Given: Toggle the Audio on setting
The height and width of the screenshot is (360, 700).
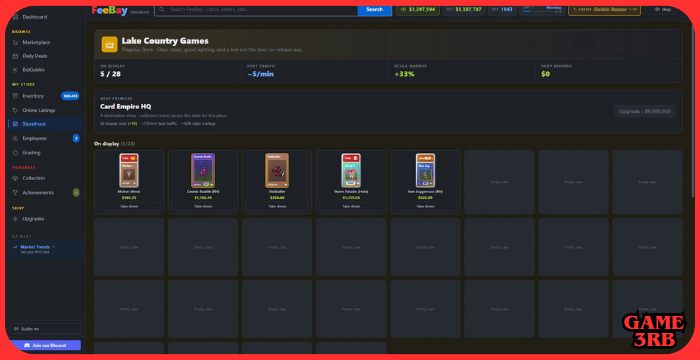Looking at the screenshot, I should tap(45, 329).
